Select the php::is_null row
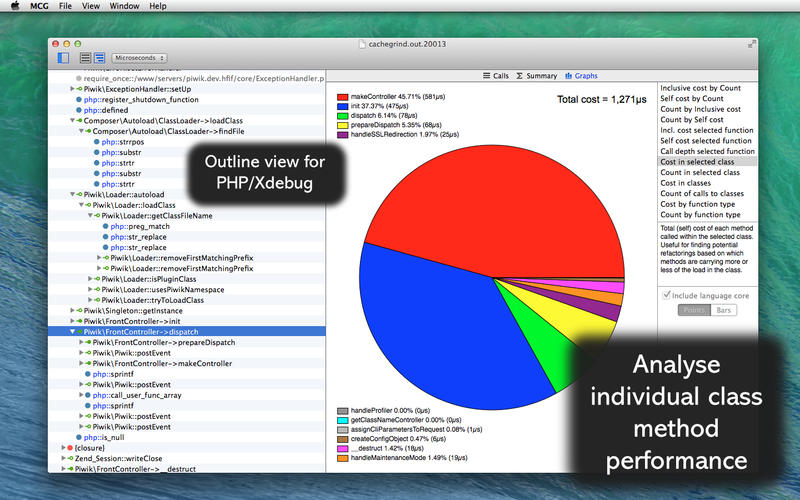800x500 pixels. click(x=187, y=437)
